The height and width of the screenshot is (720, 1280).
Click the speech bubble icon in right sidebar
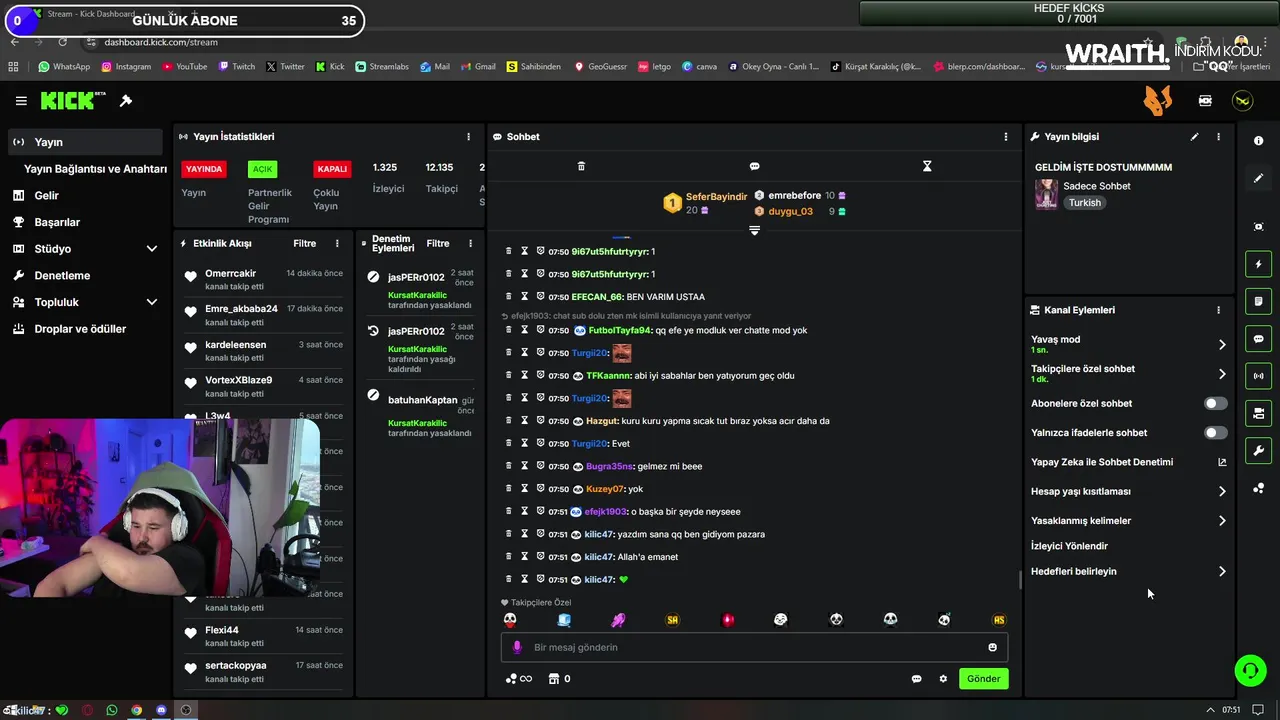point(1258,339)
